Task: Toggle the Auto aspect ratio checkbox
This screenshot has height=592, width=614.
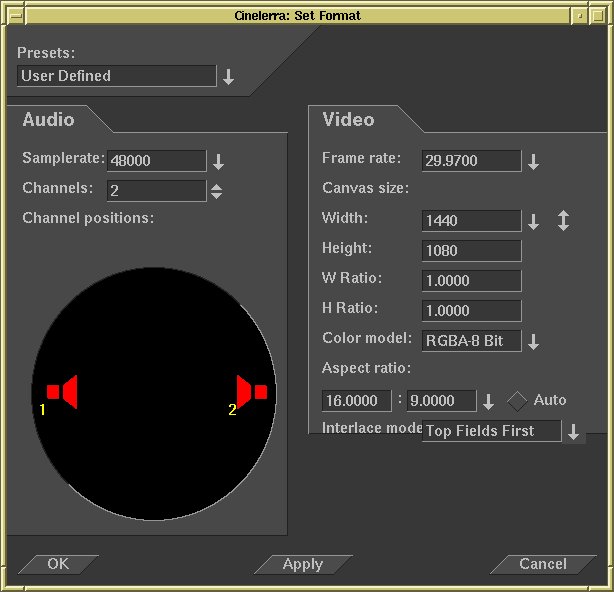Action: [x=517, y=401]
